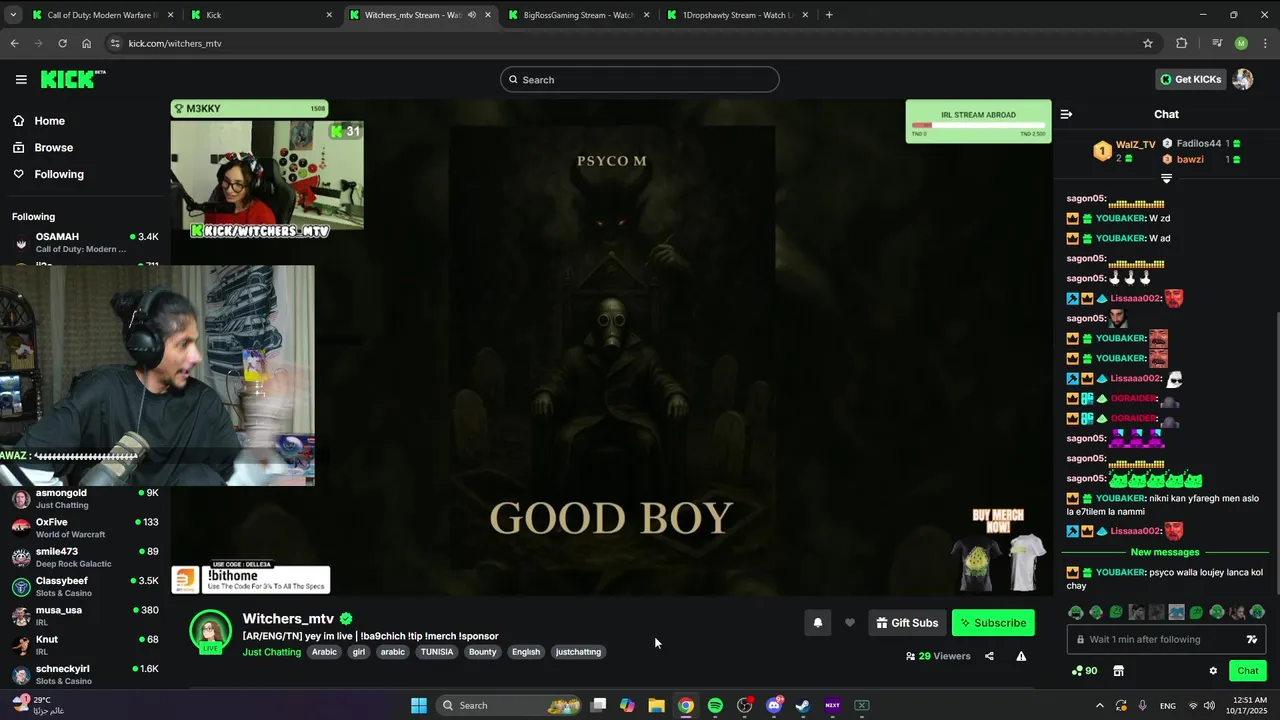This screenshot has height=720, width=1280.
Task: Open smile473 channel in sidebar
Action: tap(85, 557)
